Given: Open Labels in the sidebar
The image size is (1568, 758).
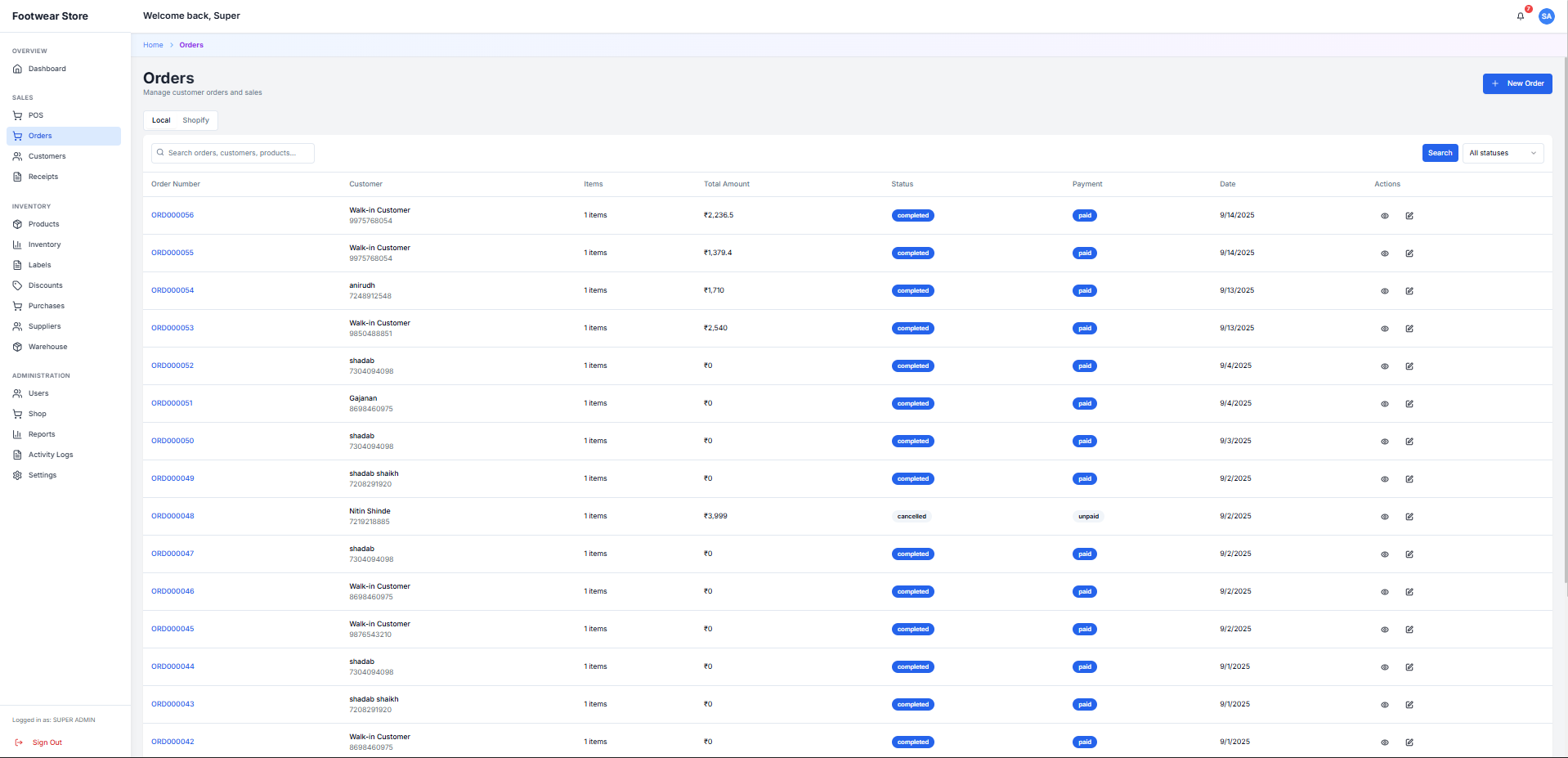Looking at the screenshot, I should [64, 265].
